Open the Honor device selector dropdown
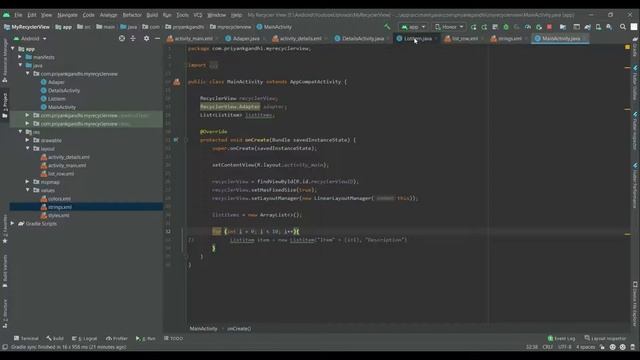This screenshot has width=640, height=360. pos(449,27)
